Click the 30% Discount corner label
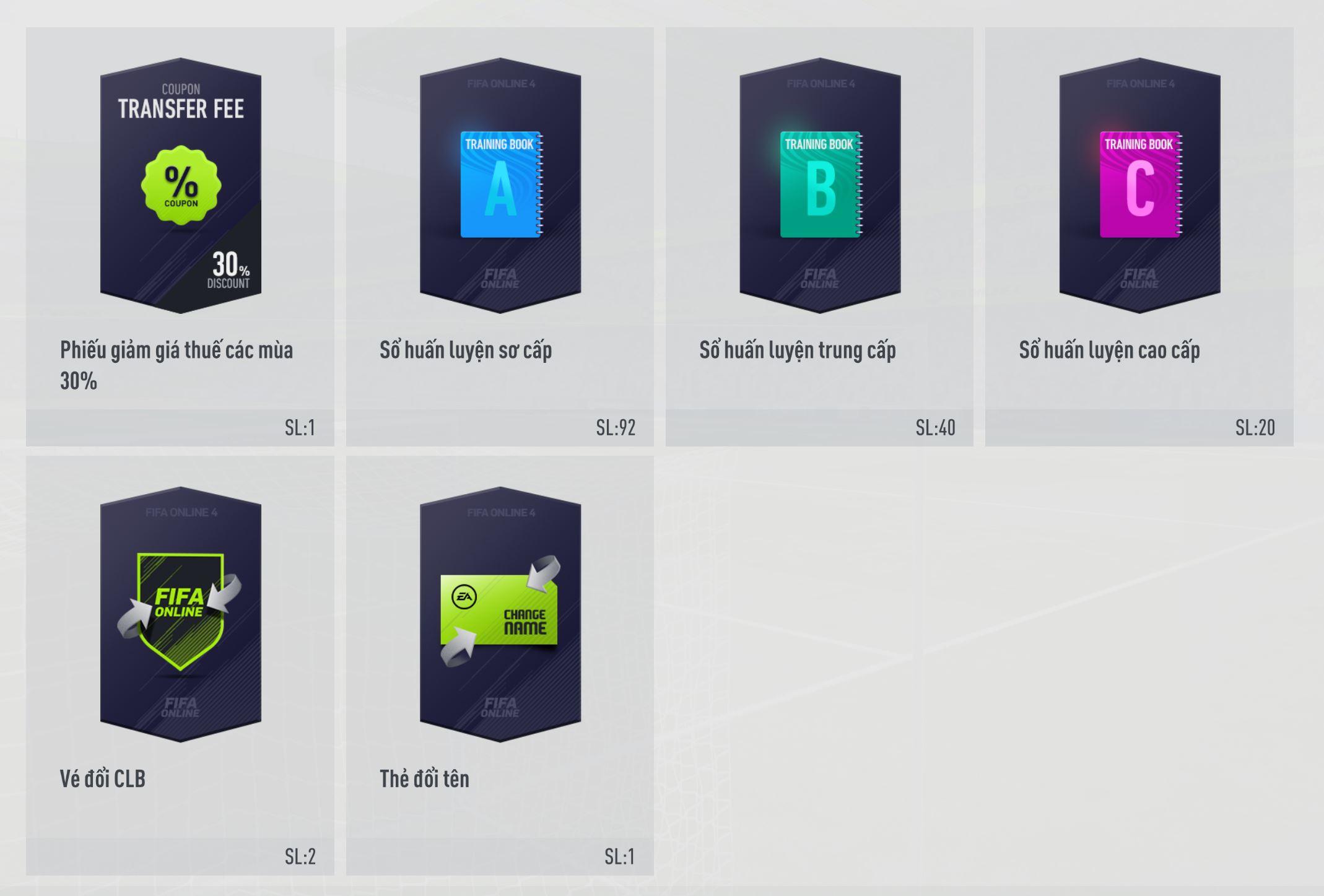The image size is (1324, 896). tap(229, 271)
